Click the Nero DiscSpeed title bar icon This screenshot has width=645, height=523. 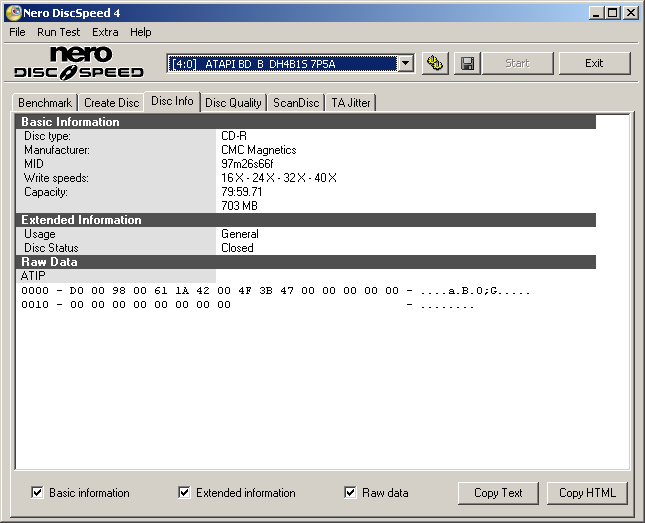(x=13, y=13)
